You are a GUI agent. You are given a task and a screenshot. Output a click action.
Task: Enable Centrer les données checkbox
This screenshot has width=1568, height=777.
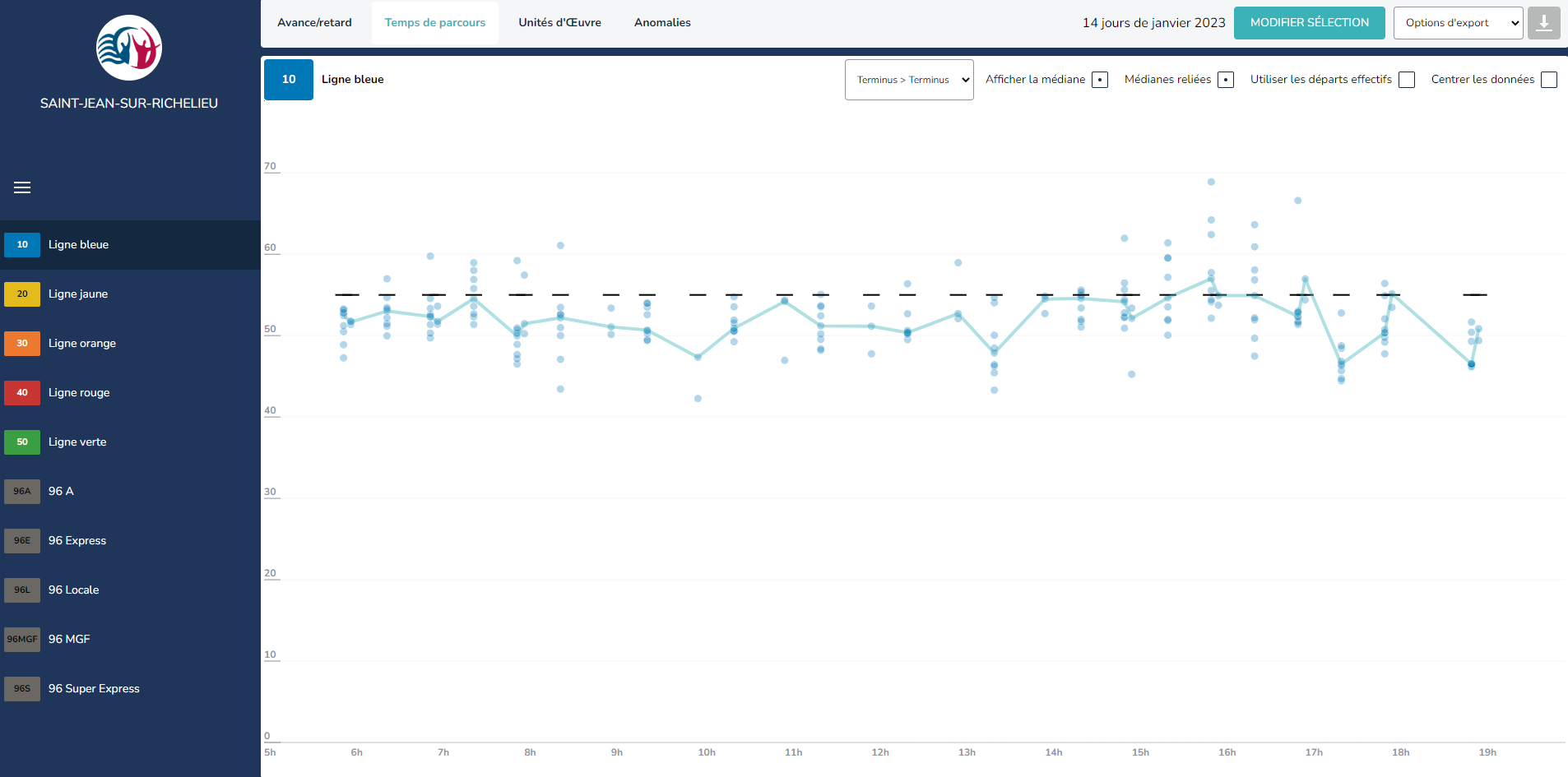tap(1549, 80)
